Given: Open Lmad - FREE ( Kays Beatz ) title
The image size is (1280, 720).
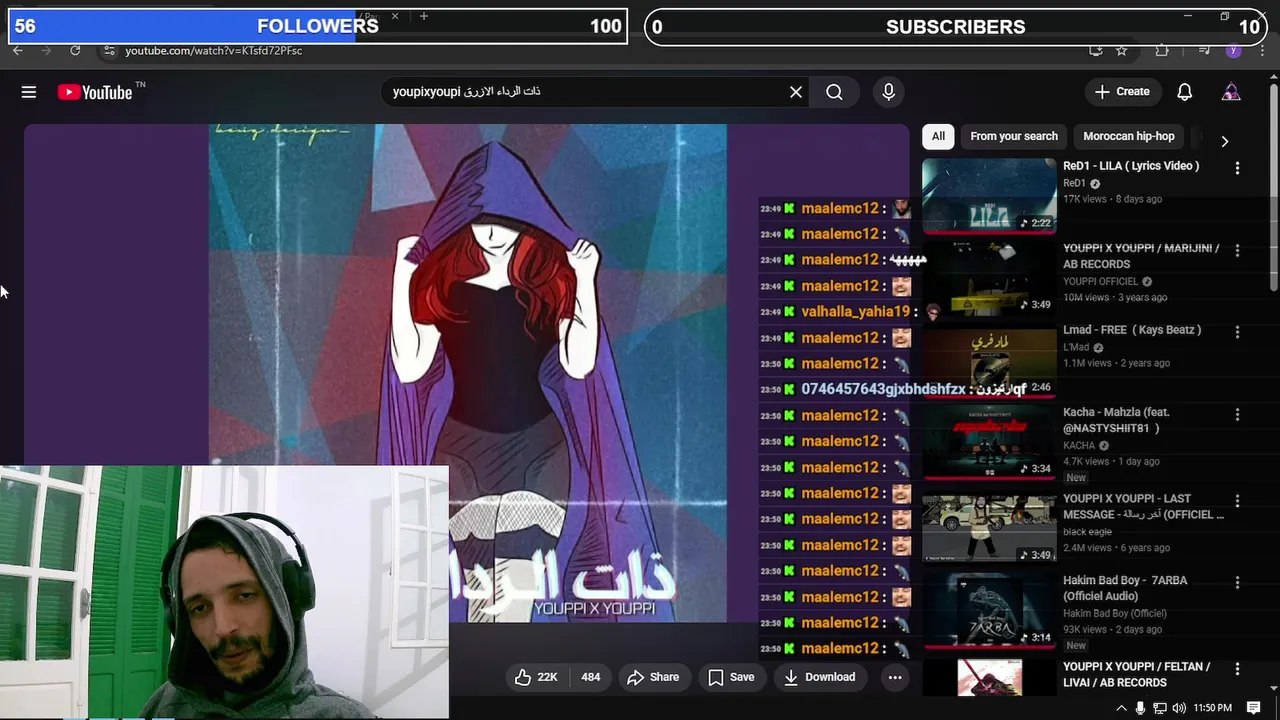Looking at the screenshot, I should click(1132, 330).
